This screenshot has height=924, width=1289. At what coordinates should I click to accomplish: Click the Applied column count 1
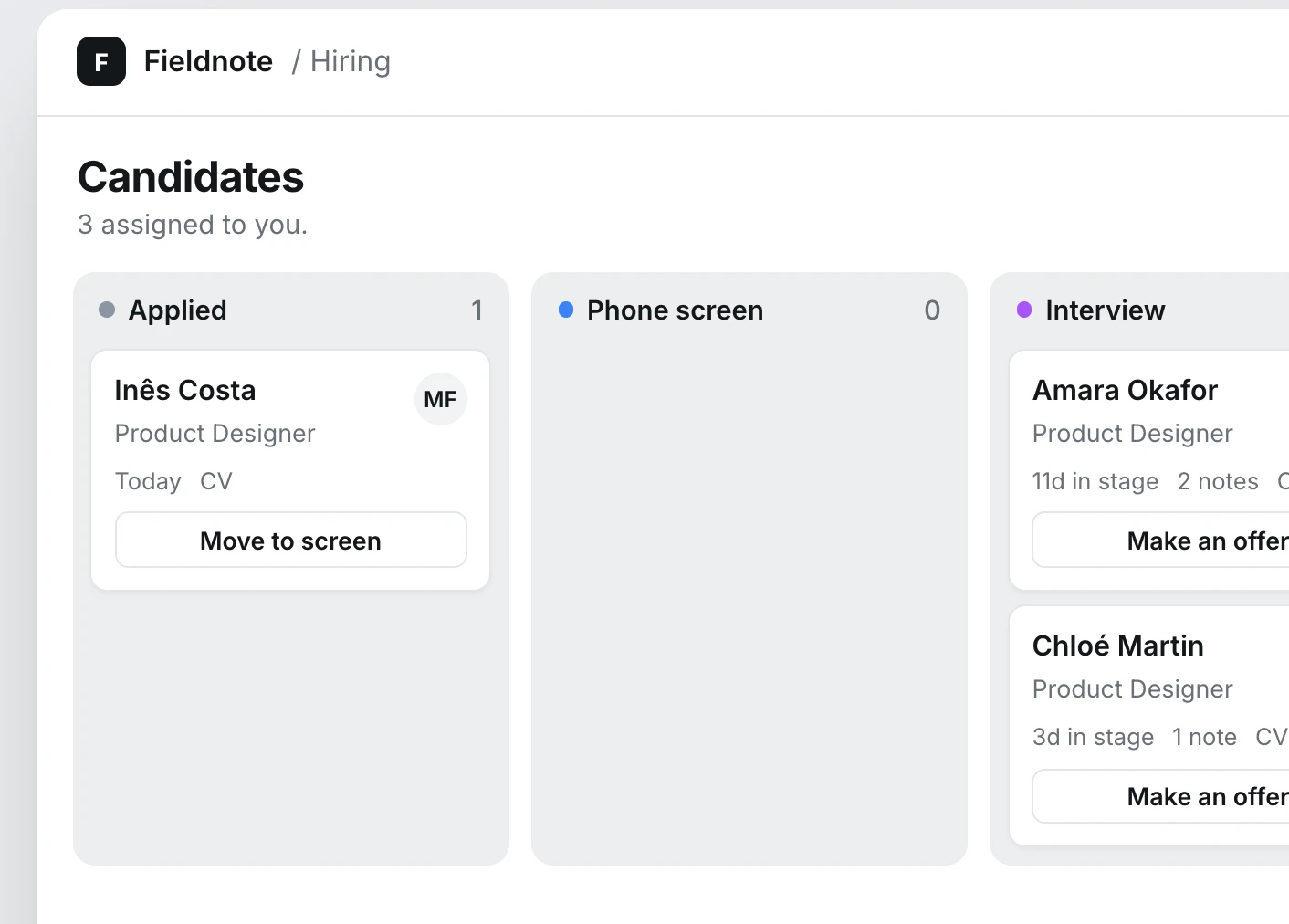[477, 310]
